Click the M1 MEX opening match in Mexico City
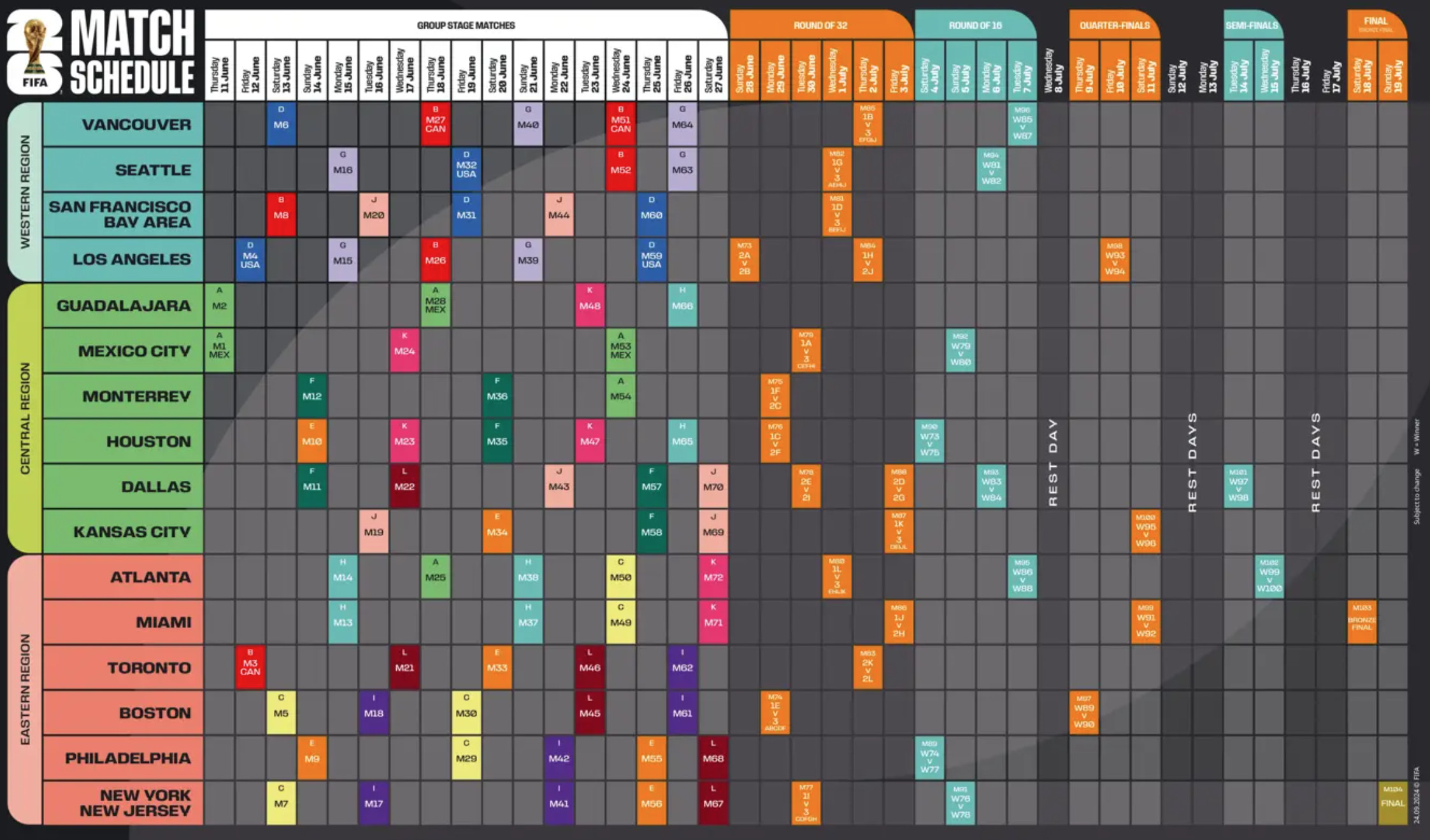 click(219, 350)
